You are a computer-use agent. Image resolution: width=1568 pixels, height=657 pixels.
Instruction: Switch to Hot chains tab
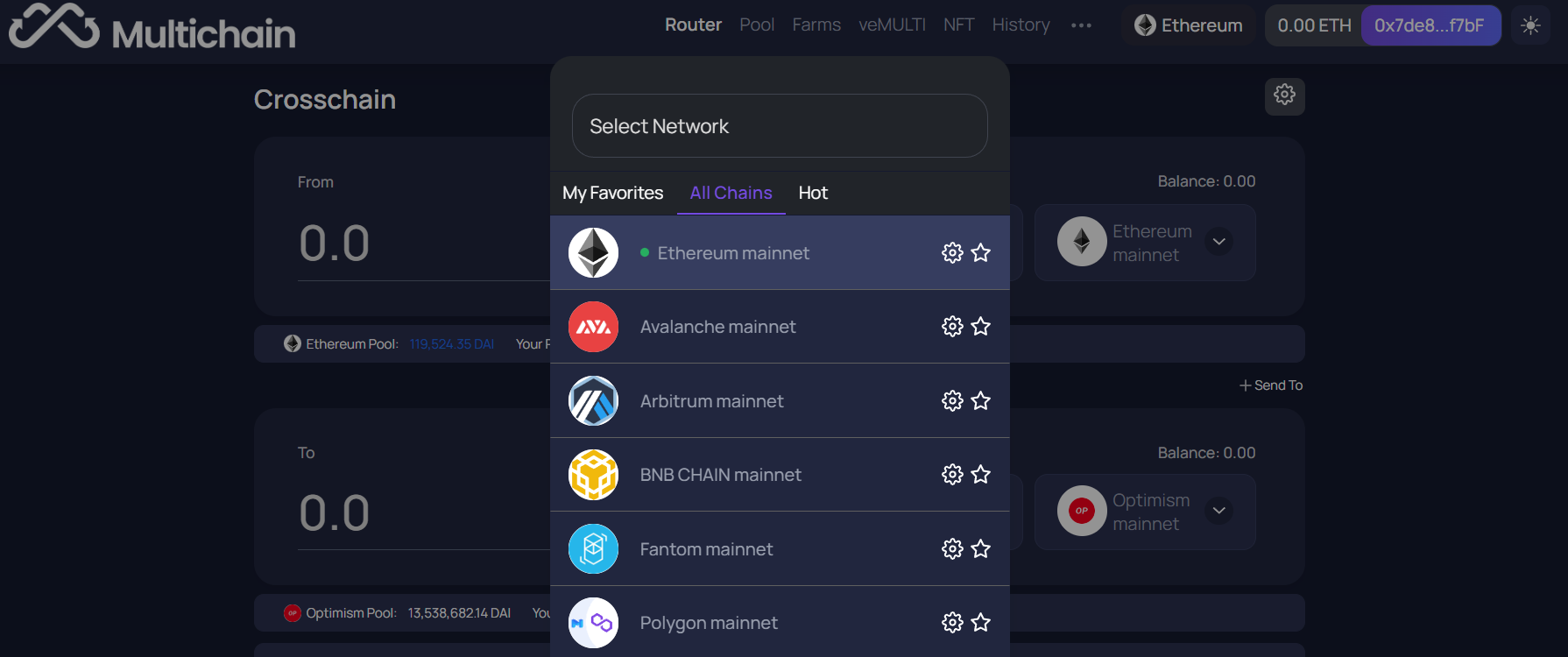(x=813, y=193)
